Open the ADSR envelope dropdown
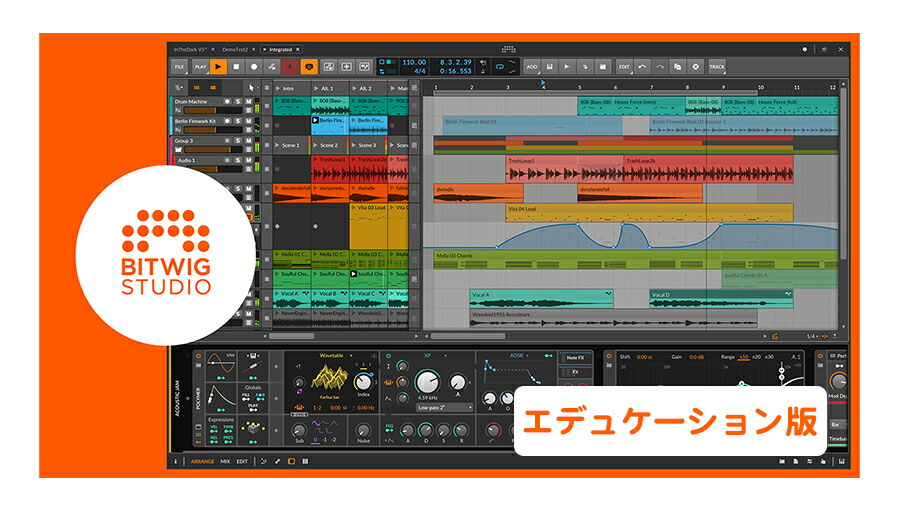This screenshot has height=511, width=900. click(519, 356)
